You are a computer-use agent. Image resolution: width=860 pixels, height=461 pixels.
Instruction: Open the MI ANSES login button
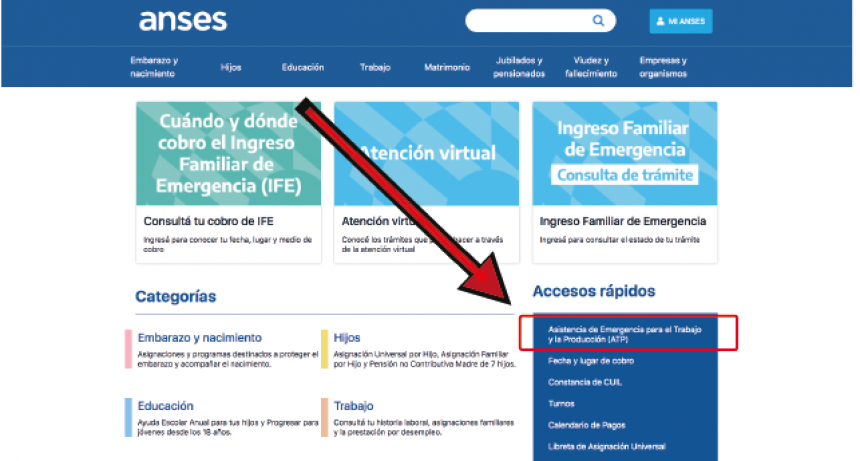coord(681,21)
